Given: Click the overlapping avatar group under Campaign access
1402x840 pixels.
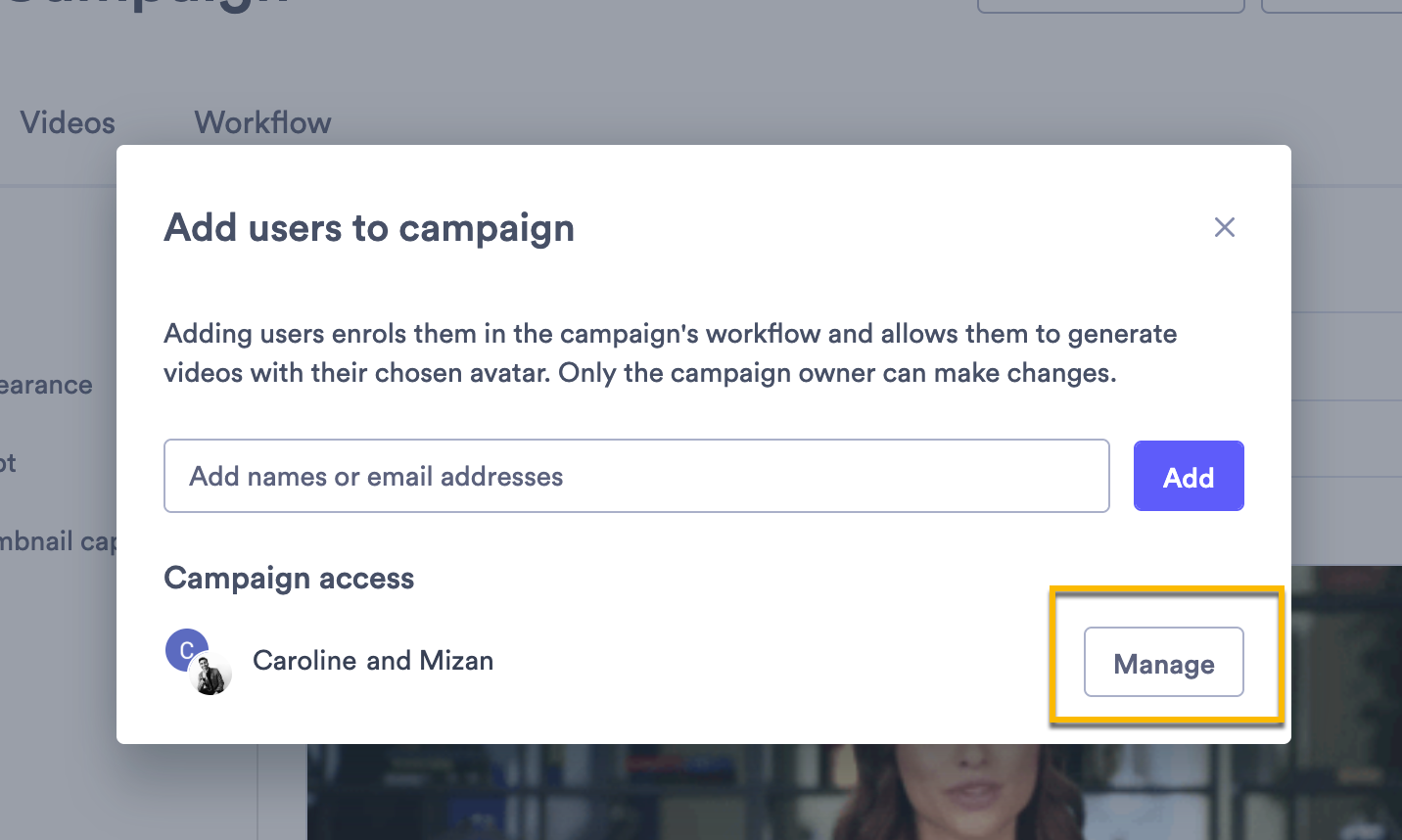Looking at the screenshot, I should [198, 661].
